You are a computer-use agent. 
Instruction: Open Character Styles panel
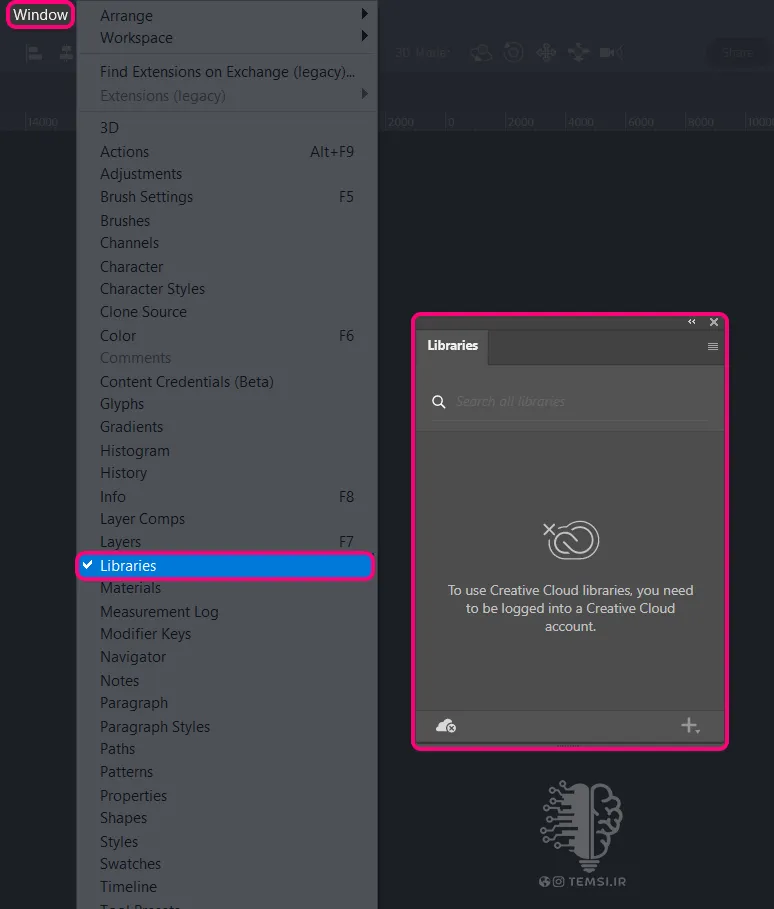click(227, 289)
